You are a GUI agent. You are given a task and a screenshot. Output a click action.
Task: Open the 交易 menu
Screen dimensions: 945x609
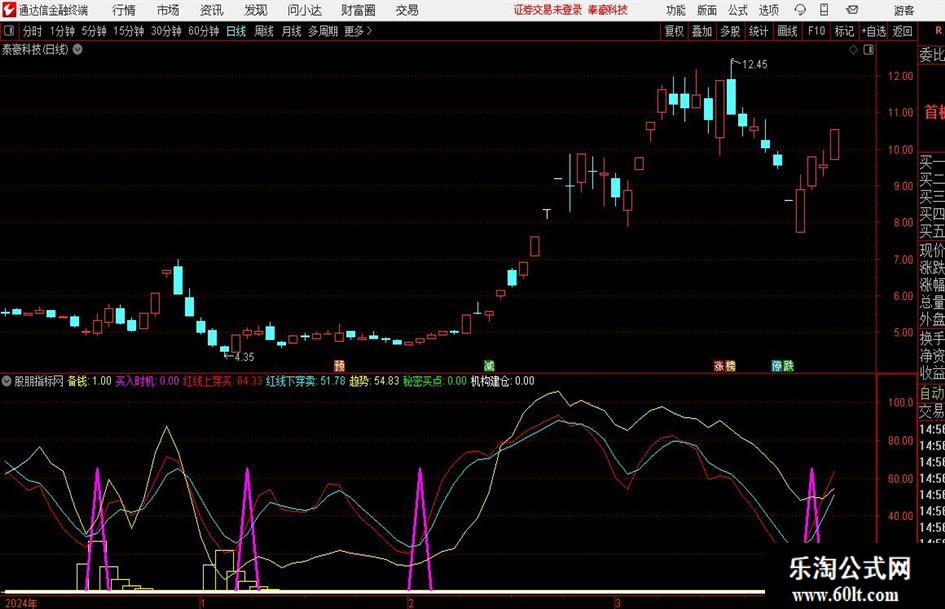tap(407, 10)
